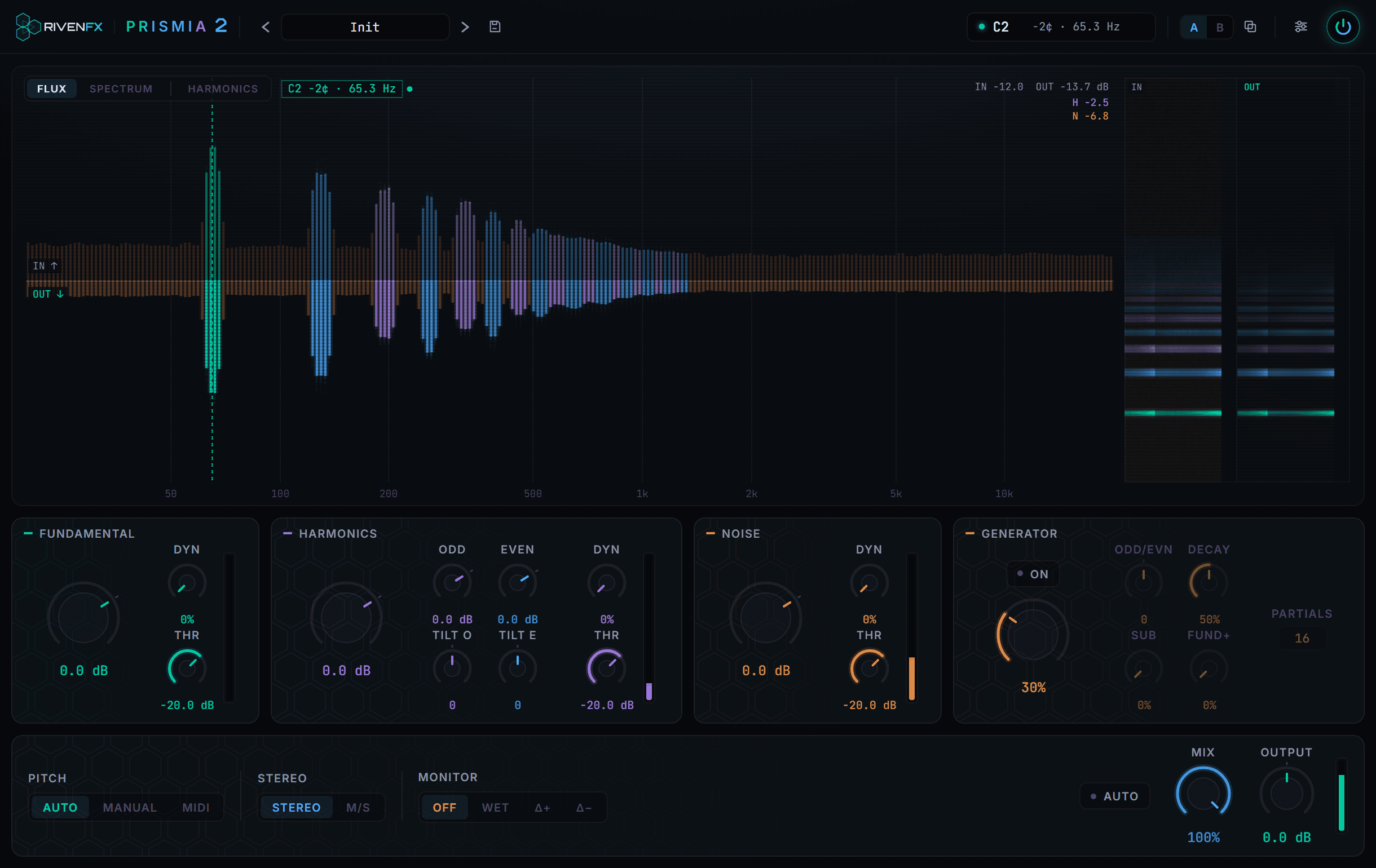Click the IN up-arrow label in display

[x=45, y=266]
